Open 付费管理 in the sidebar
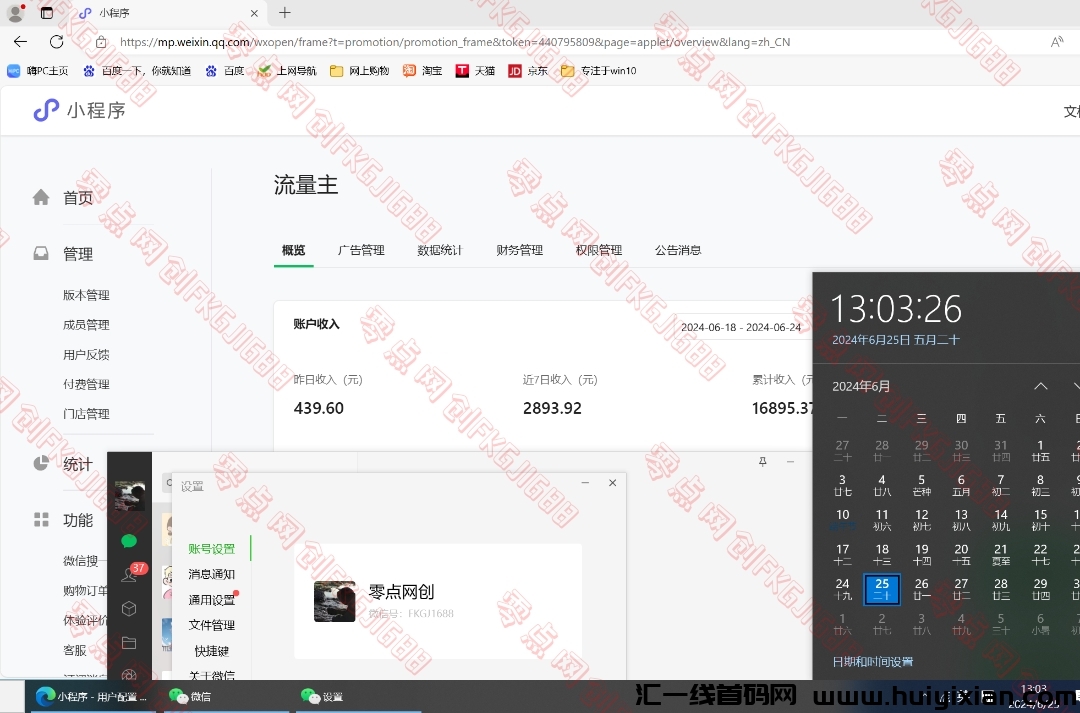 coord(86,384)
